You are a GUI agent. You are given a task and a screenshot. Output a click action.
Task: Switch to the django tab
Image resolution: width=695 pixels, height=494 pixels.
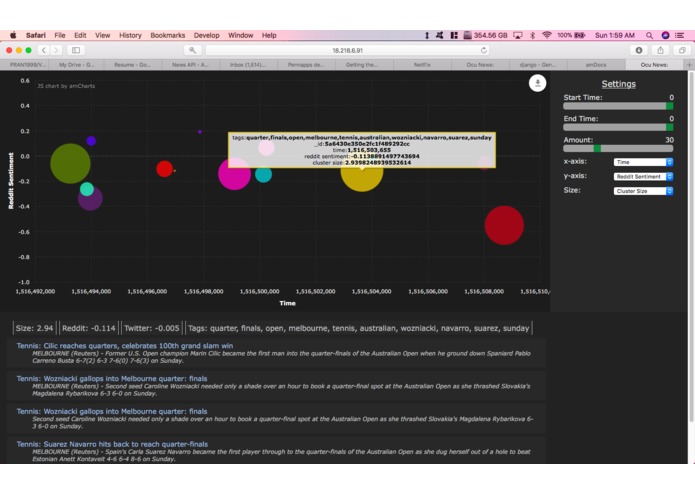(x=538, y=65)
